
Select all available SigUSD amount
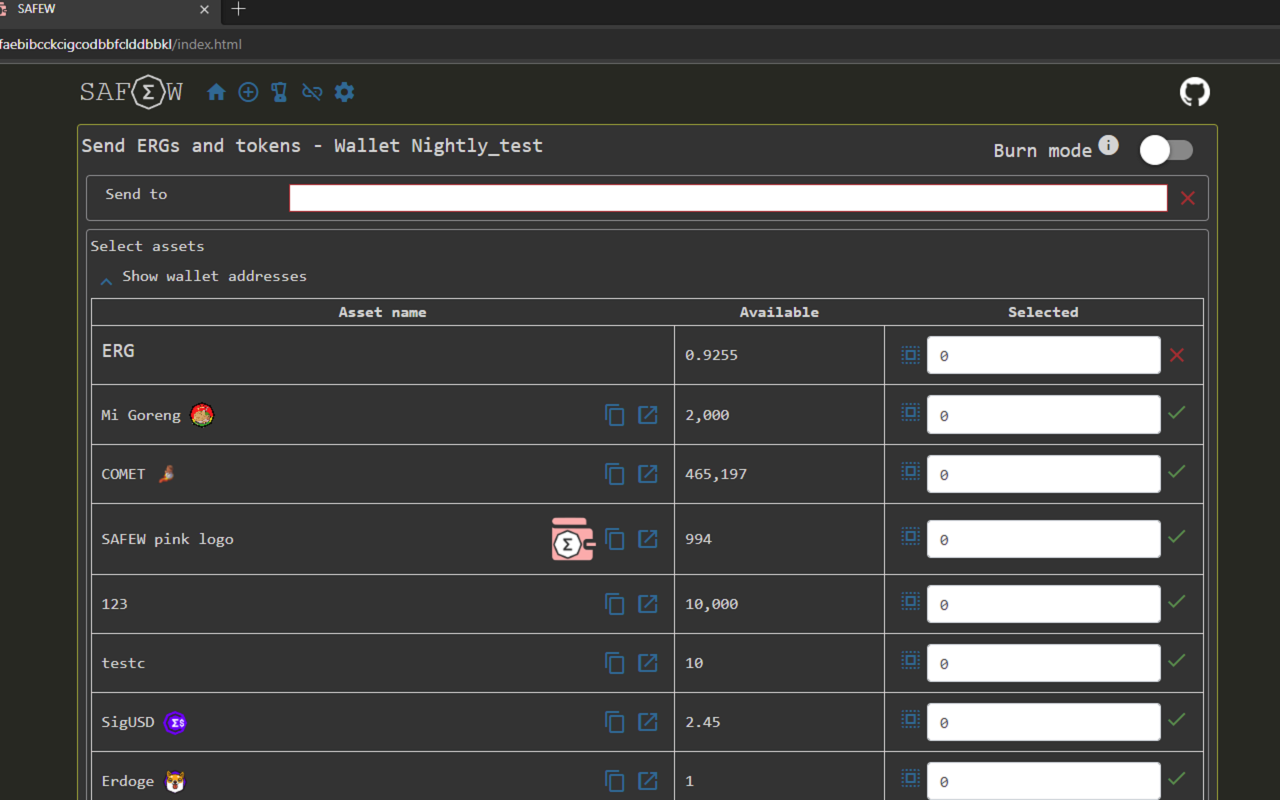tap(910, 719)
